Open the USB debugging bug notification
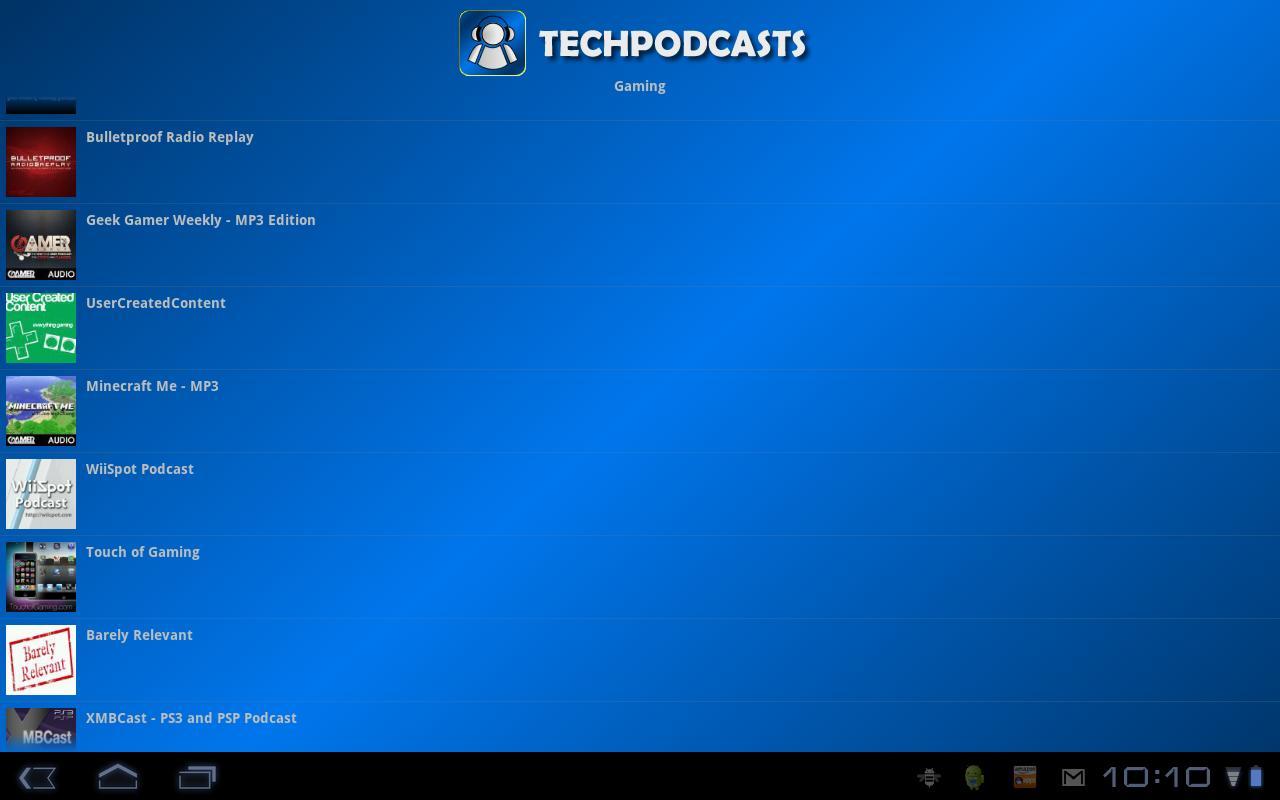Viewport: 1280px width, 800px height. (x=929, y=777)
